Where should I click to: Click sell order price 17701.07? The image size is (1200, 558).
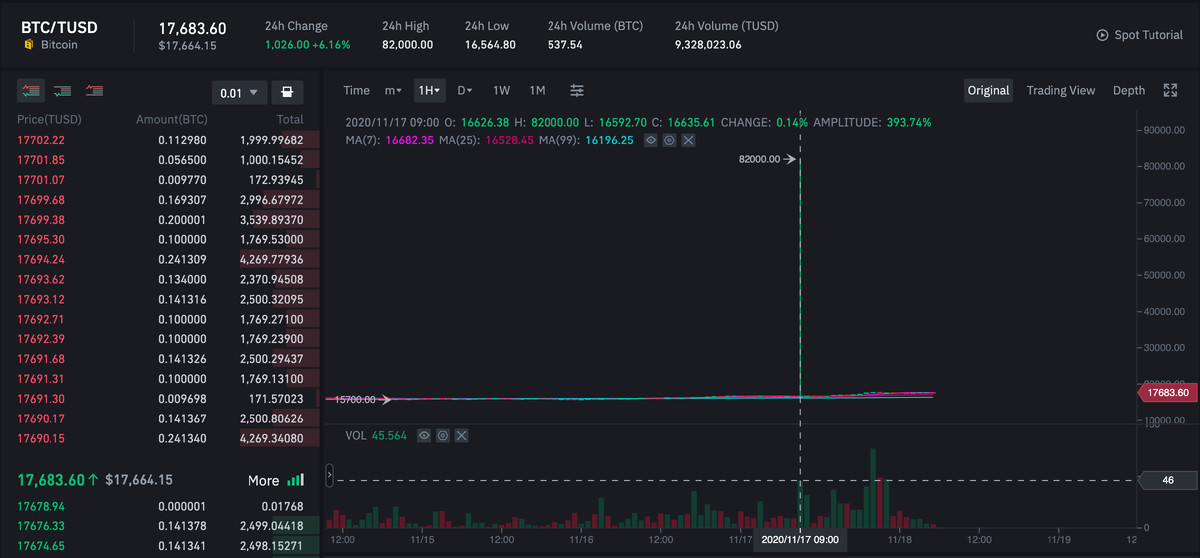tap(41, 180)
